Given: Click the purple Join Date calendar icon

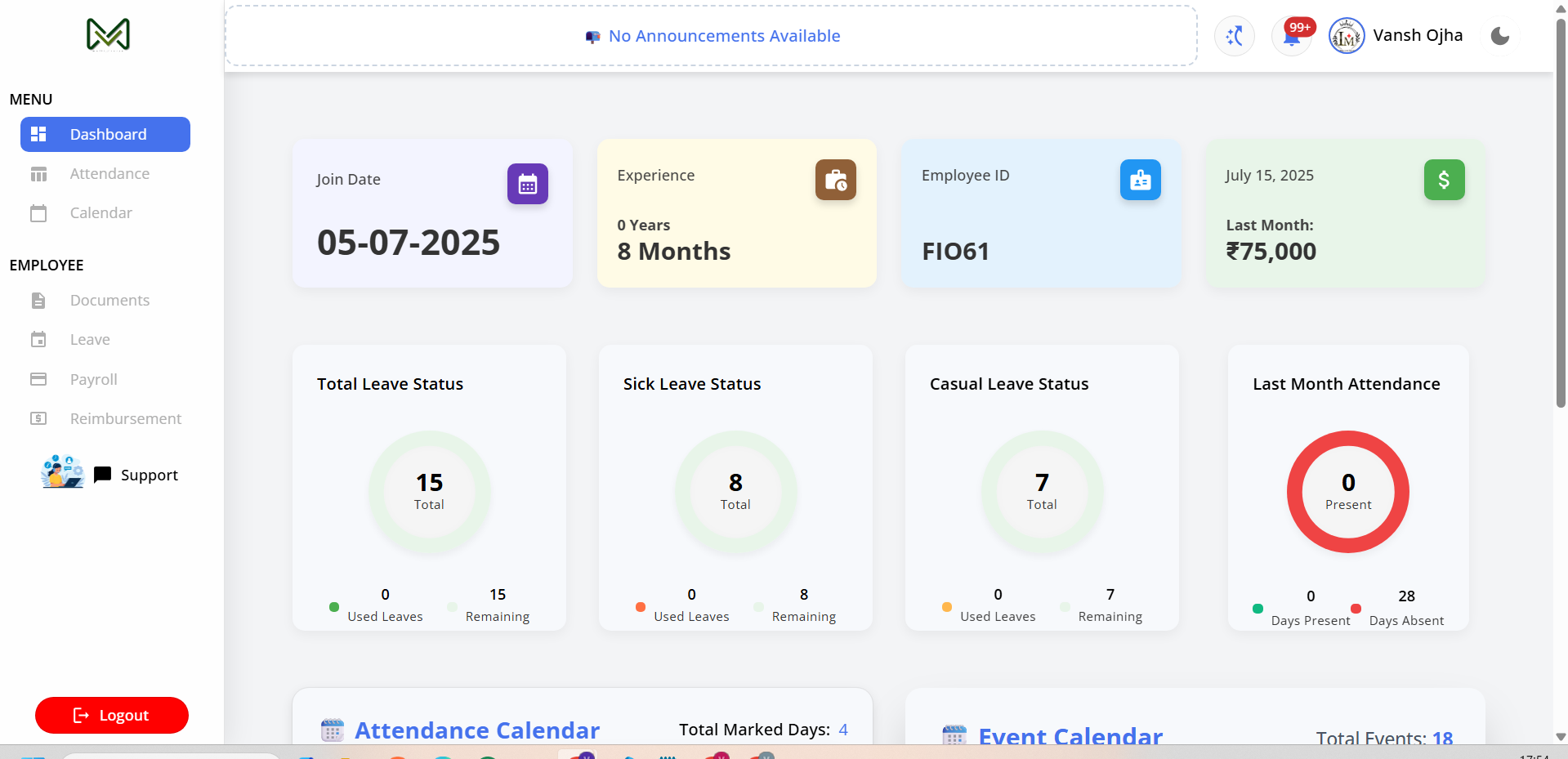Looking at the screenshot, I should [527, 184].
